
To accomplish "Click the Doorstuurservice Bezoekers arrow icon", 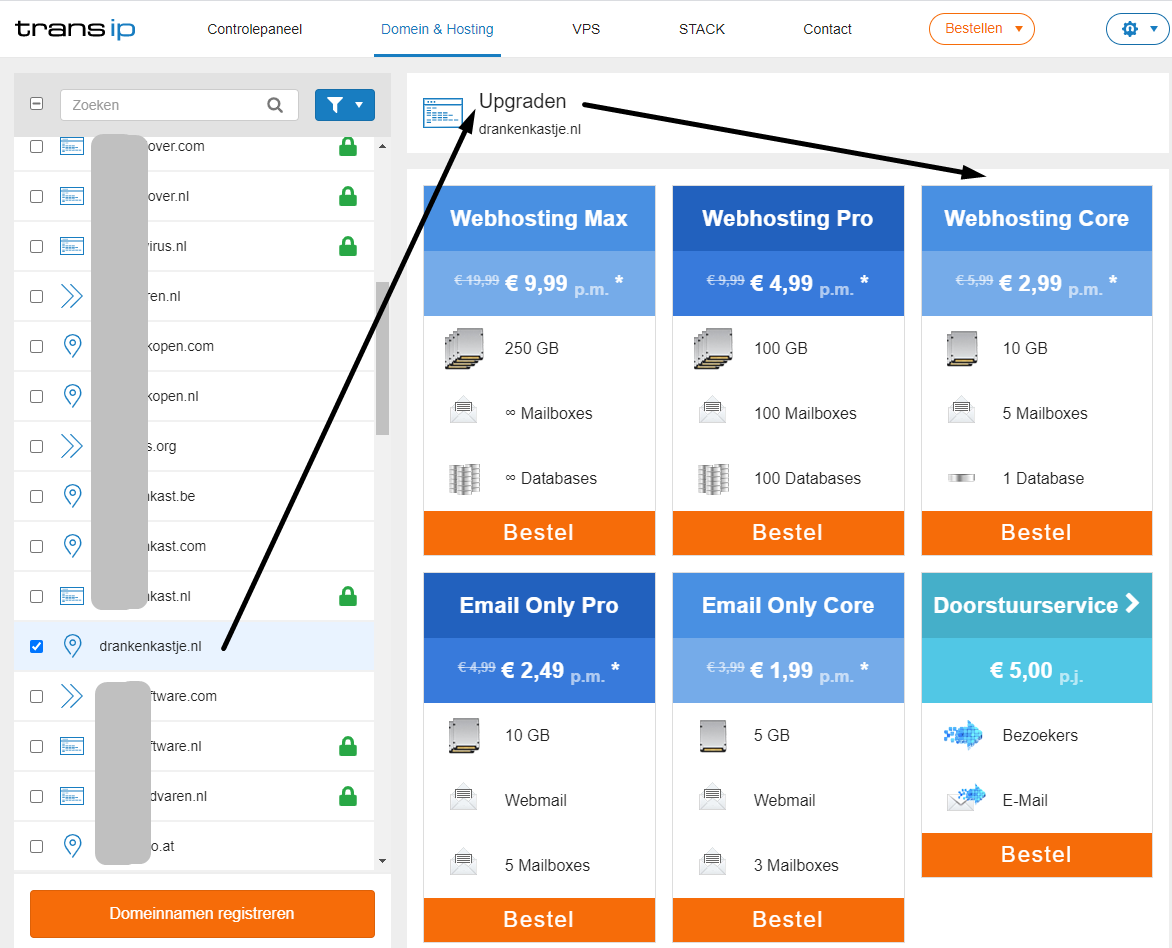I will coord(962,736).
